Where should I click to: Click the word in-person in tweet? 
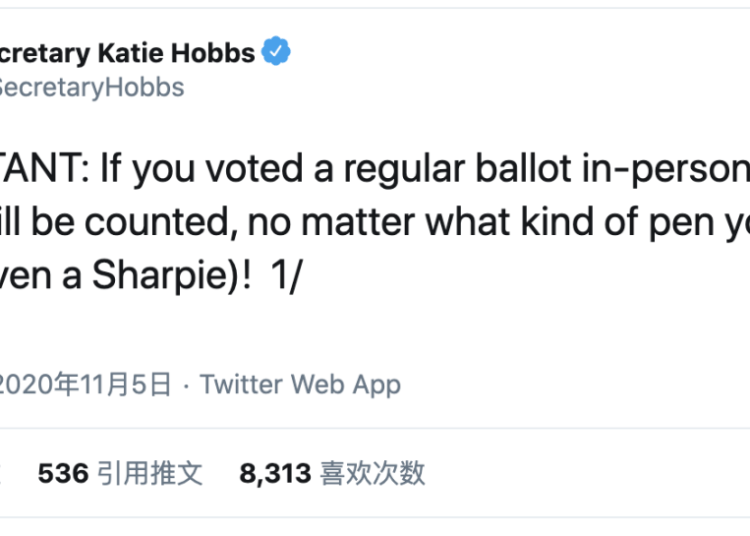pos(666,170)
